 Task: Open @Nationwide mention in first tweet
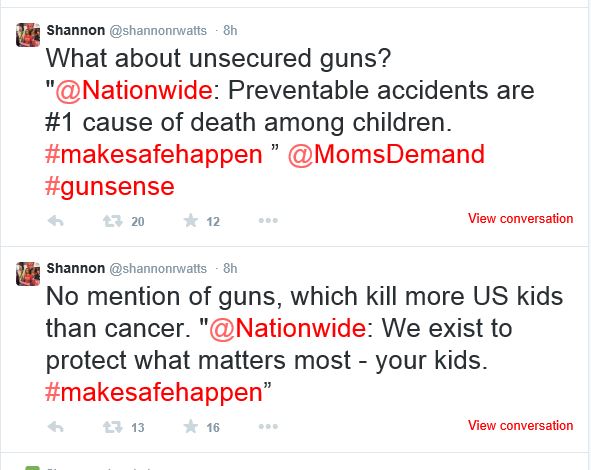tap(134, 90)
